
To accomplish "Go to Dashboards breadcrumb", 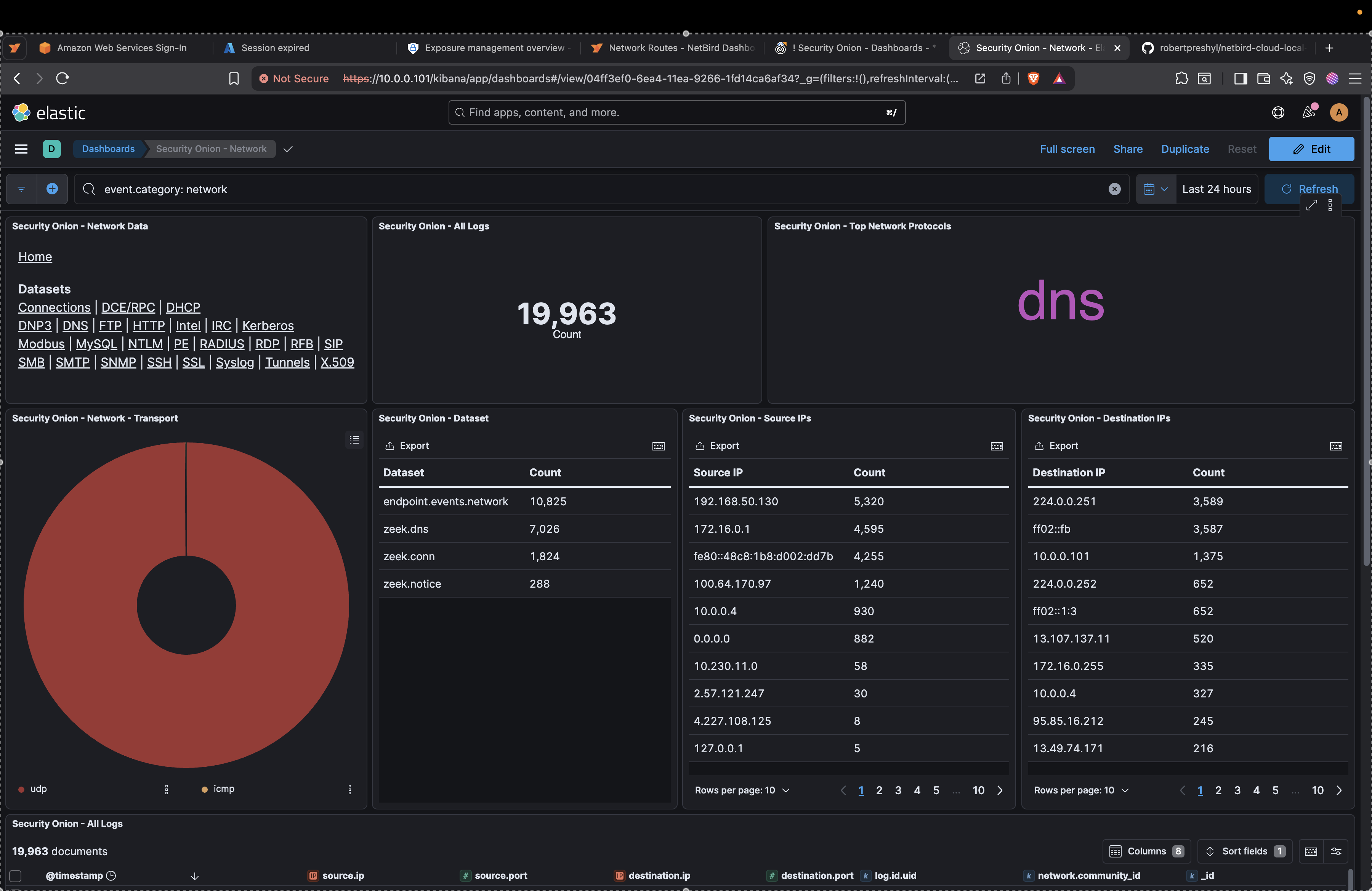I will point(108,149).
